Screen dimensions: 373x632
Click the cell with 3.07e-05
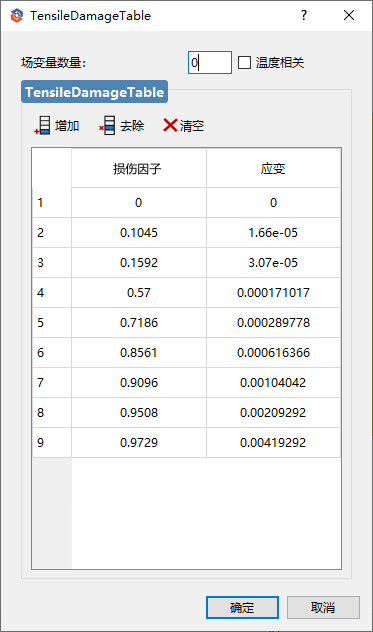coord(273,263)
